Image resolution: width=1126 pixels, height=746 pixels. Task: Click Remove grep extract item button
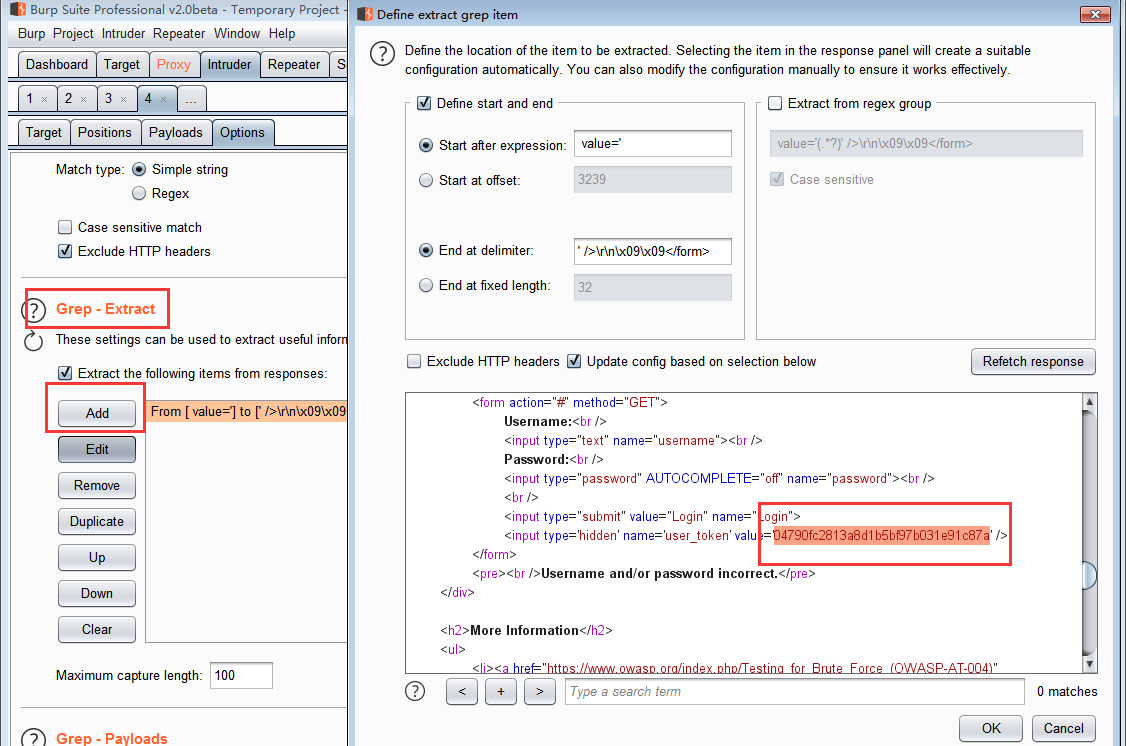(97, 485)
